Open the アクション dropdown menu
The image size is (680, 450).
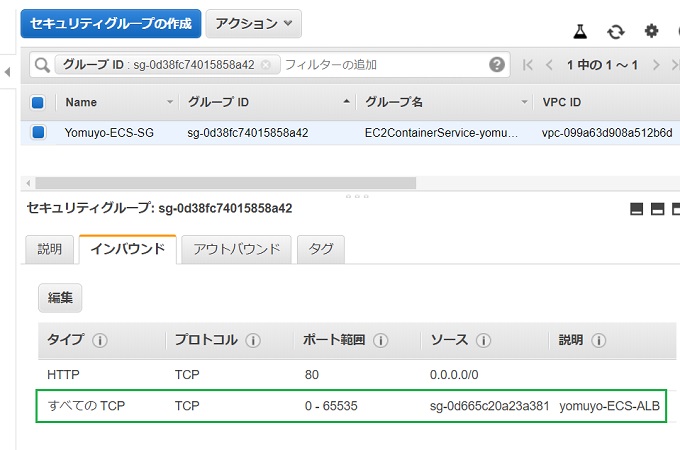click(253, 23)
